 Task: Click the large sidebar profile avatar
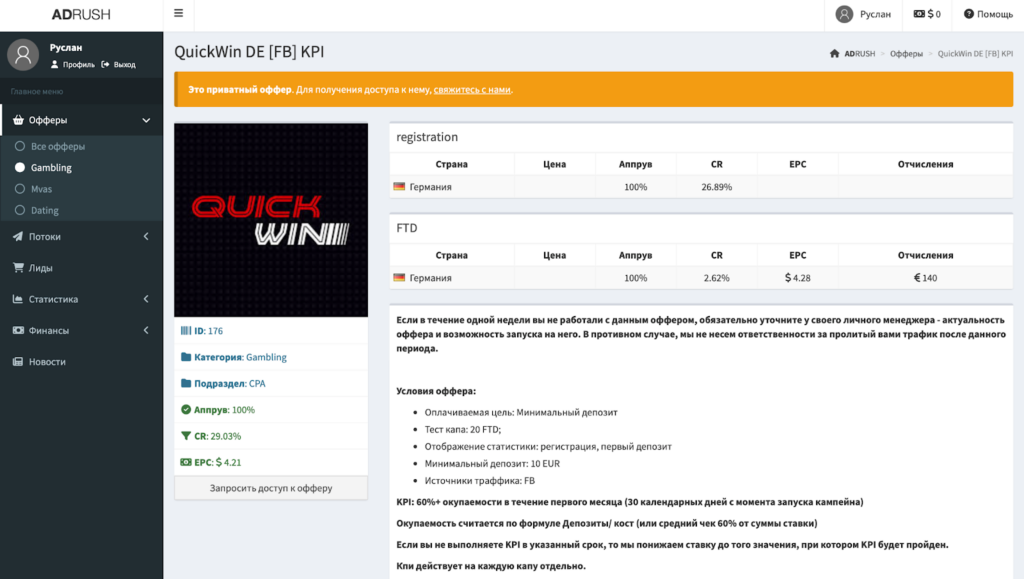[x=23, y=54]
